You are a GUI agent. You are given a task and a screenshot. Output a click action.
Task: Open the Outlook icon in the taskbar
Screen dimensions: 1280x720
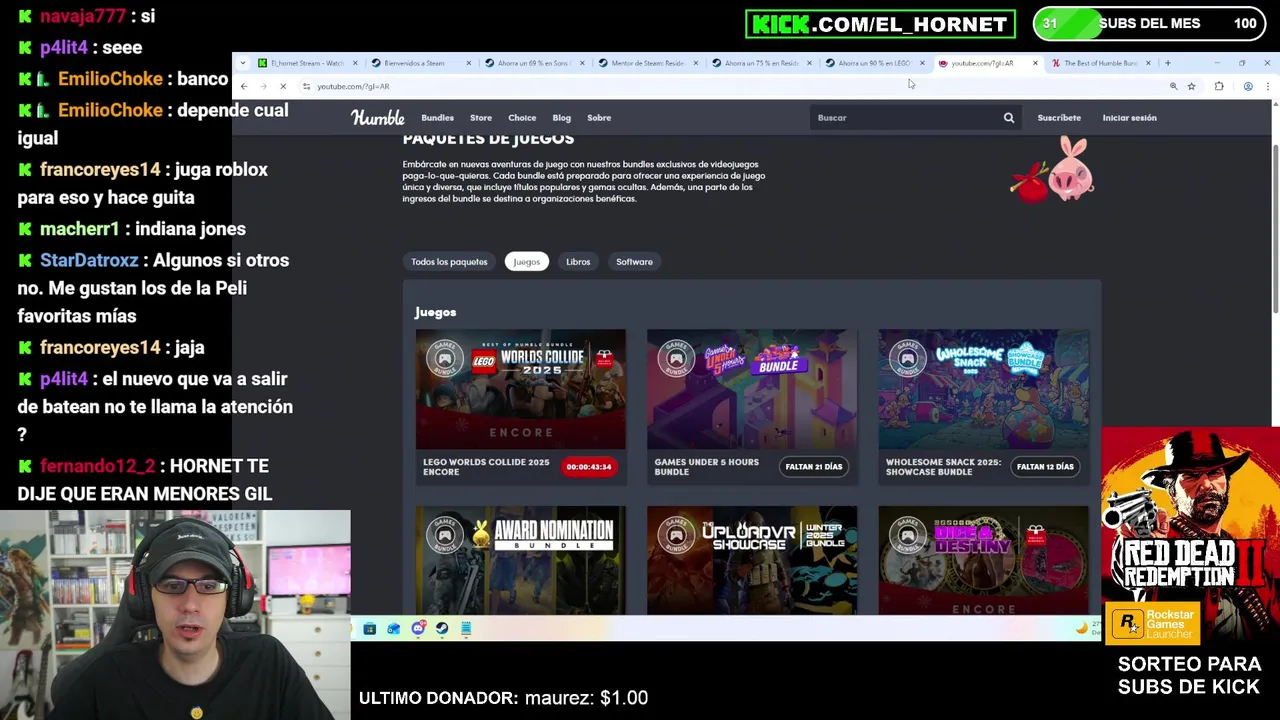[393, 629]
